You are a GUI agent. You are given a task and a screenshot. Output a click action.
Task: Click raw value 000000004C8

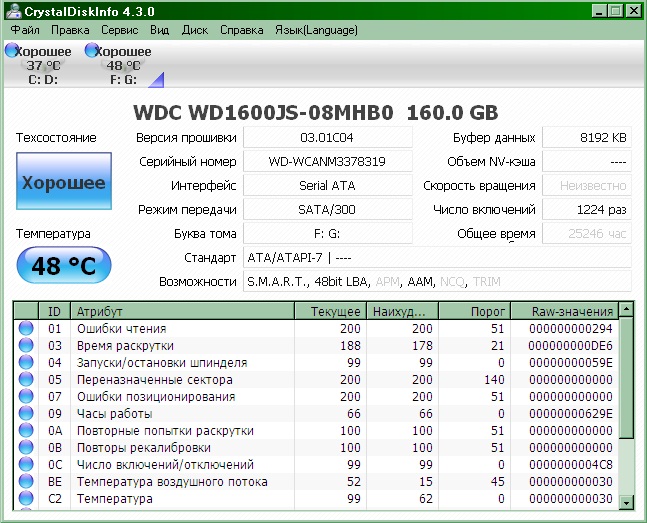pyautogui.click(x=571, y=465)
